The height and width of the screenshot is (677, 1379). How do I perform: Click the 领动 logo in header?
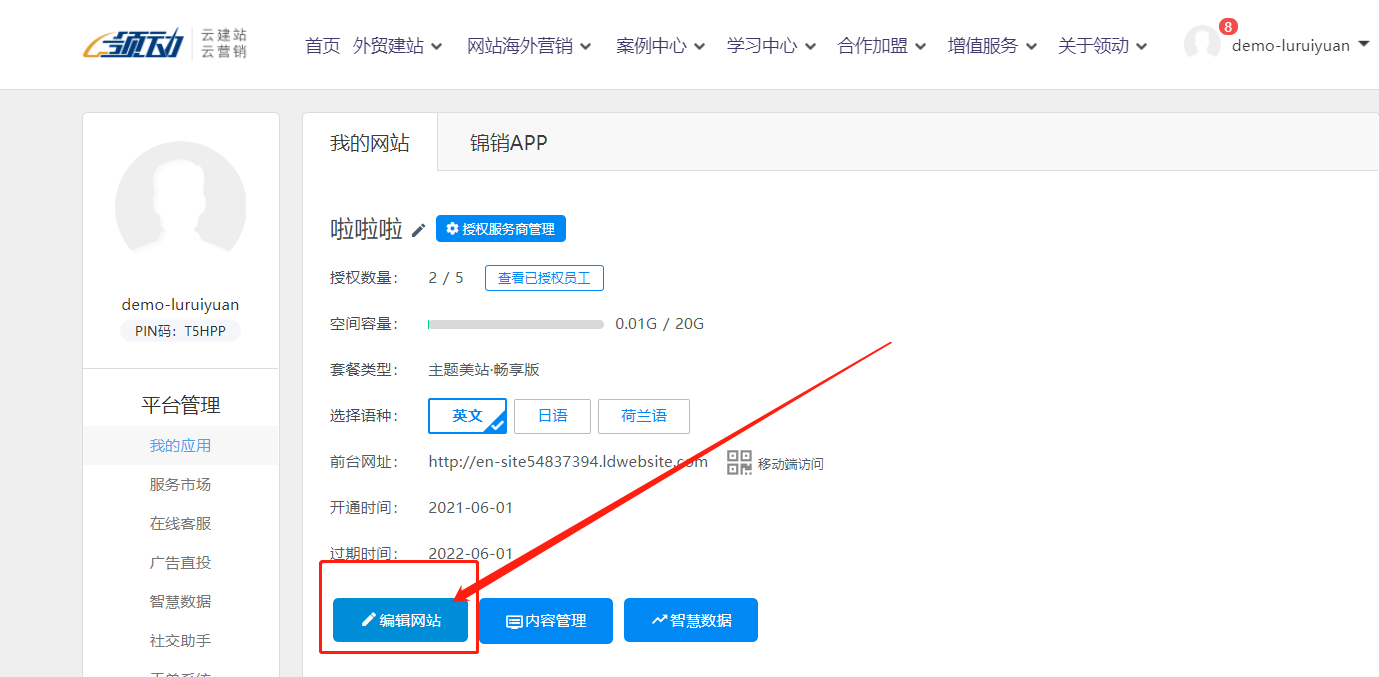tap(165, 44)
